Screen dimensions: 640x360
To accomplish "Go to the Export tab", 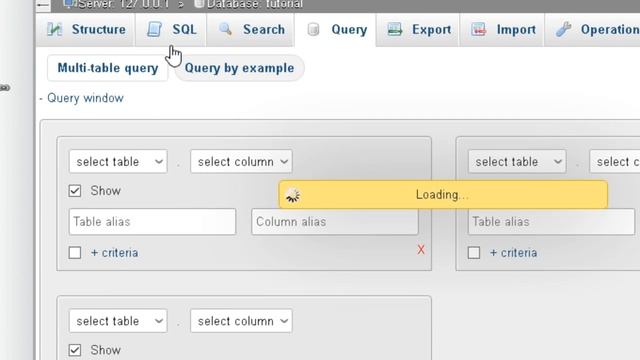I will (x=418, y=30).
